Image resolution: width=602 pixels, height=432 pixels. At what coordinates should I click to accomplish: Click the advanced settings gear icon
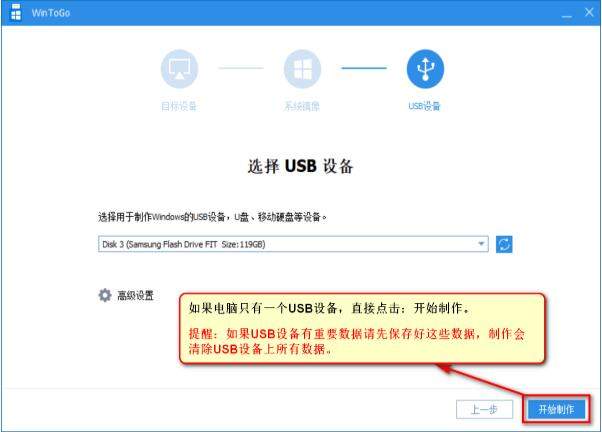tap(105, 295)
